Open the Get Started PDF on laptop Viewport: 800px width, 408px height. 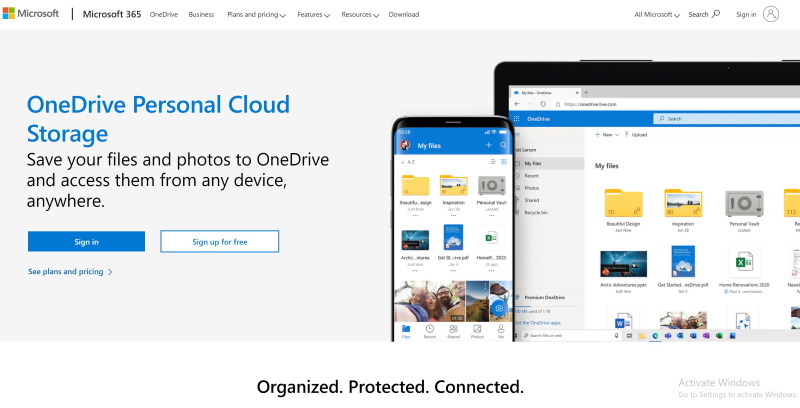(683, 262)
